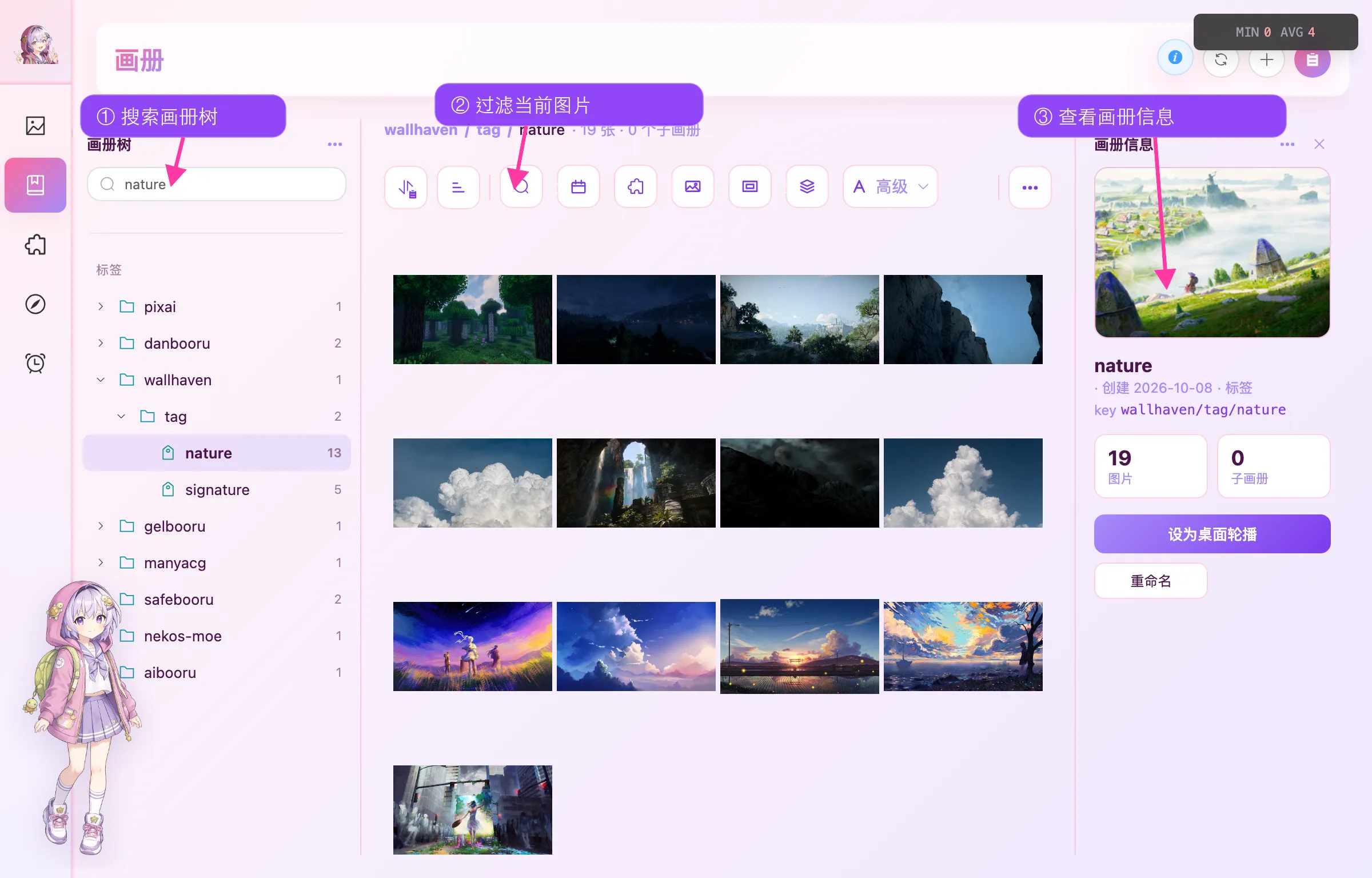Open the 画册树 panel three-dots menu
The image size is (1372, 878).
pyautogui.click(x=335, y=145)
